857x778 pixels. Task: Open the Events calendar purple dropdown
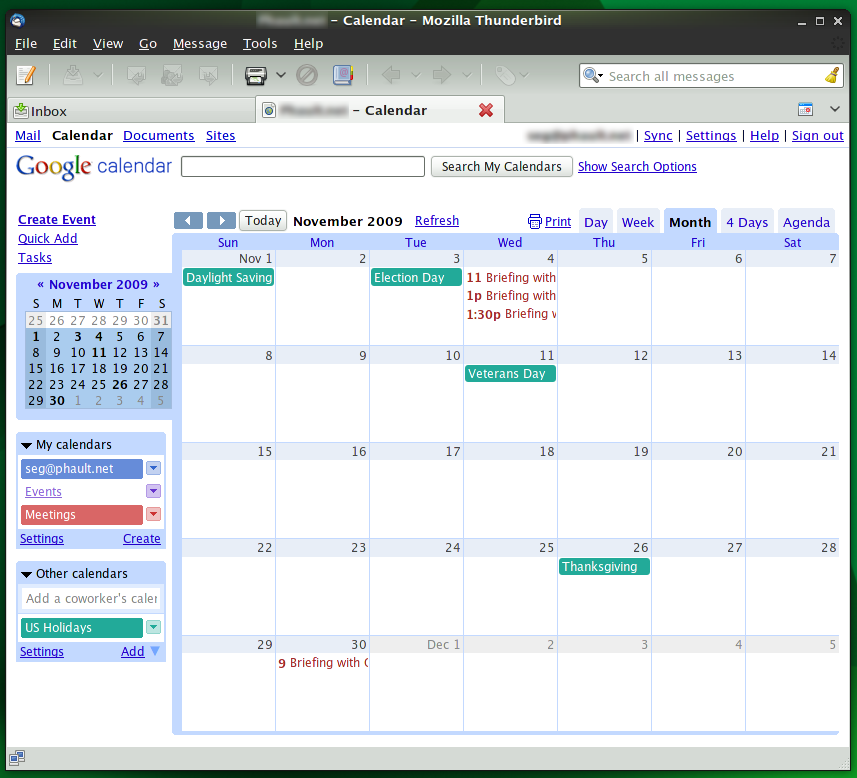[x=154, y=491]
